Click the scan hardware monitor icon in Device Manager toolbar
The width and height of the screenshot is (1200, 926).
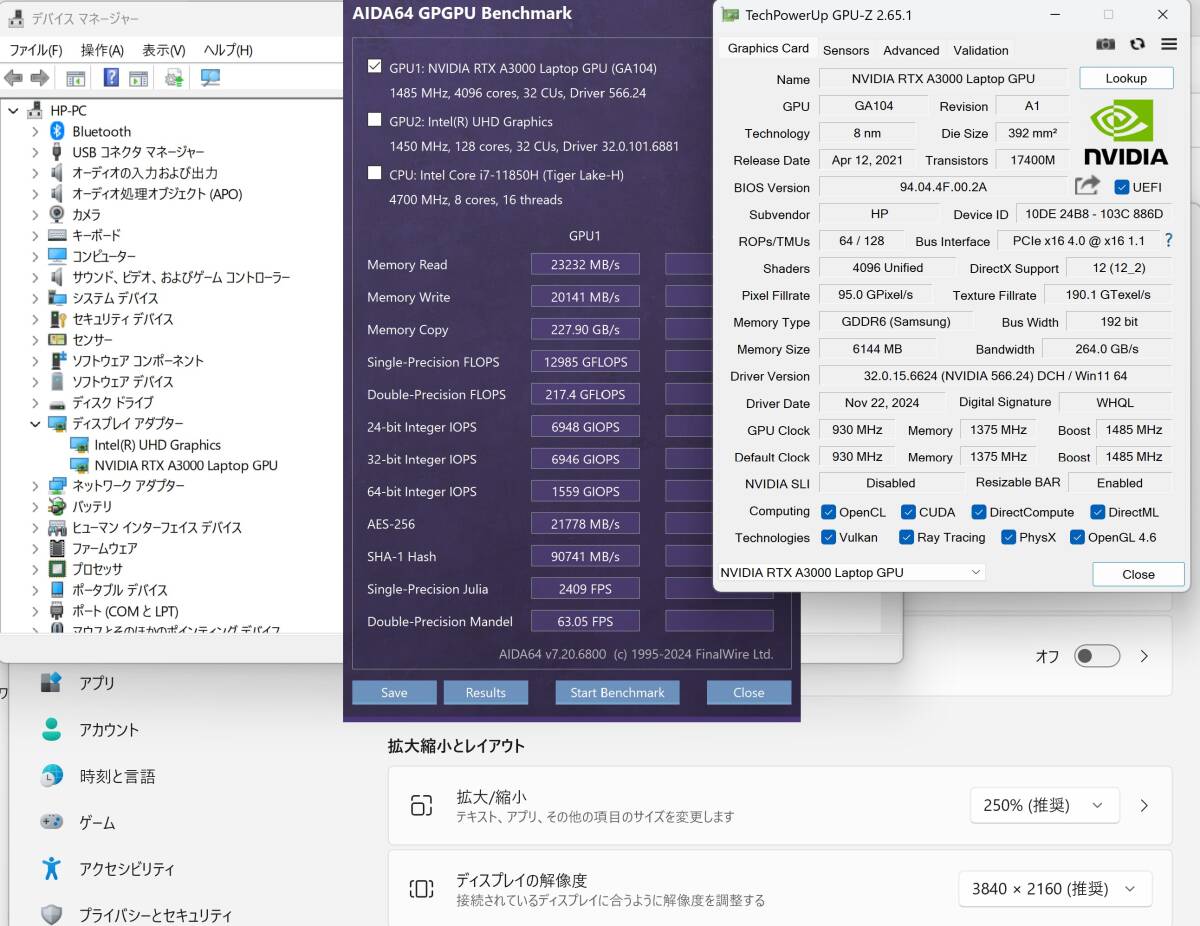pyautogui.click(x=210, y=78)
